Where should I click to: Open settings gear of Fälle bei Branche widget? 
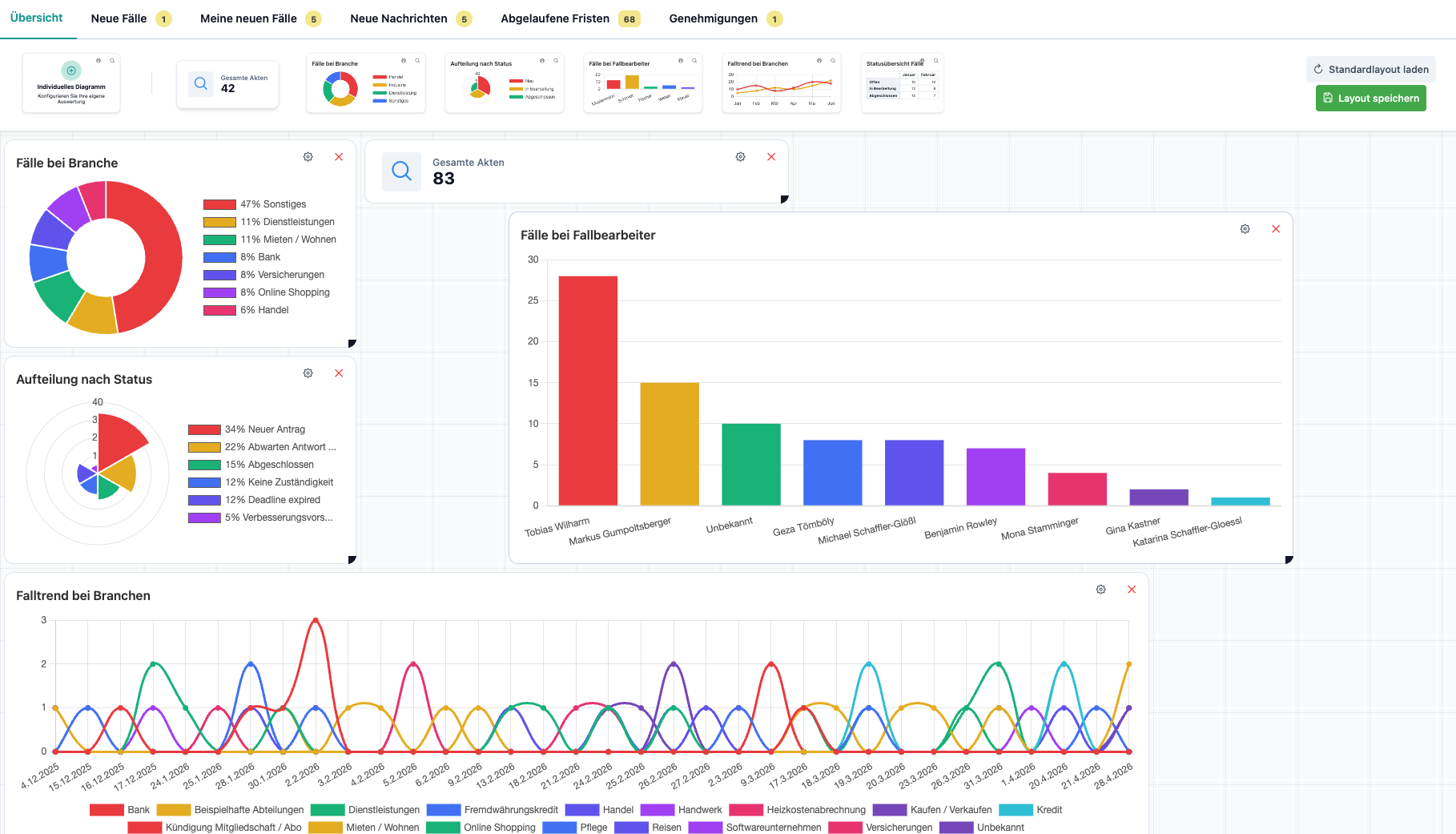(x=308, y=157)
